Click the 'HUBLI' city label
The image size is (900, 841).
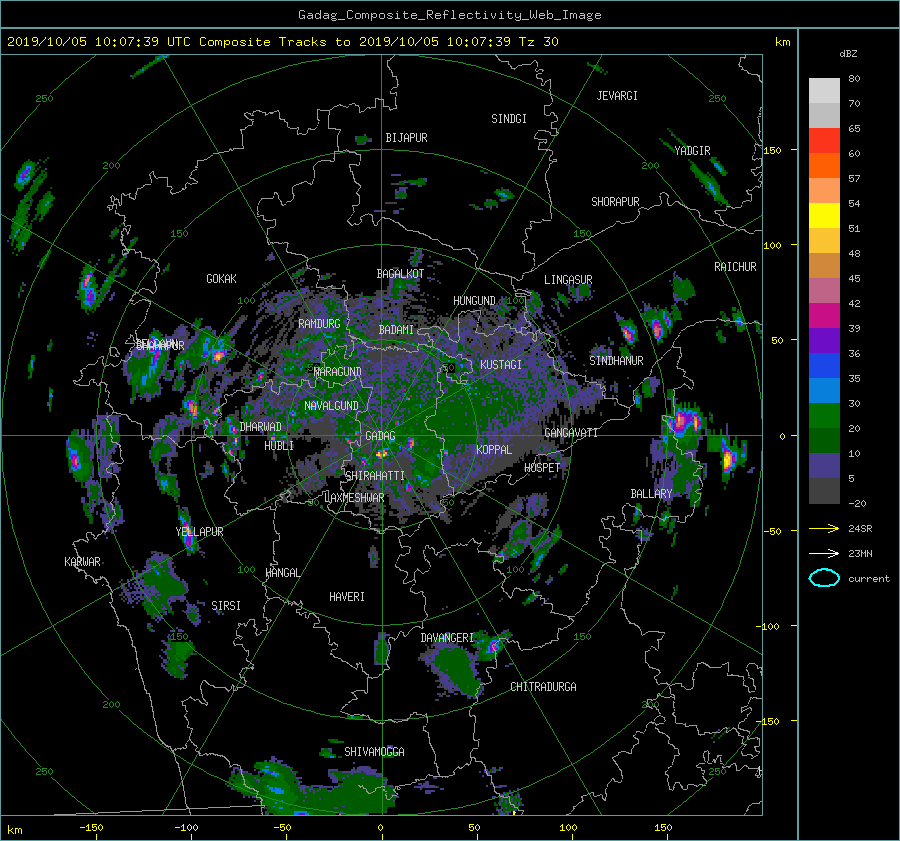(279, 445)
